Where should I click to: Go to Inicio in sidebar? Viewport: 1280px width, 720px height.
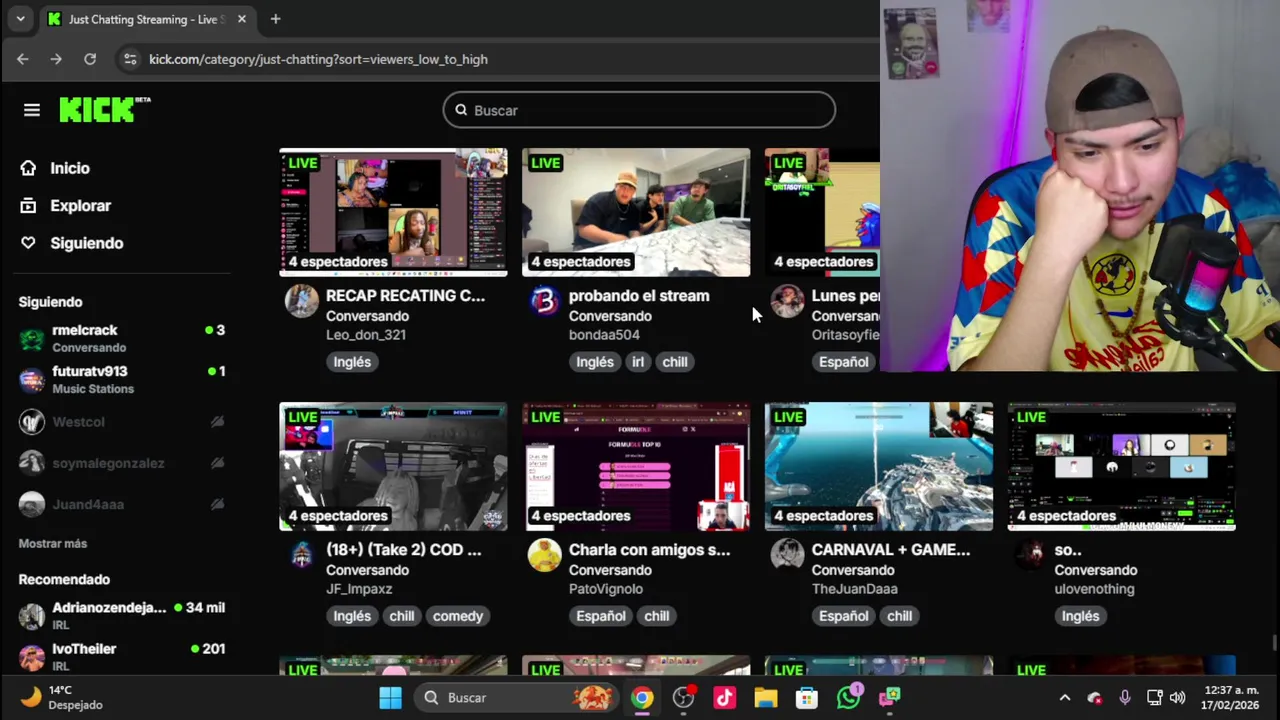[70, 168]
